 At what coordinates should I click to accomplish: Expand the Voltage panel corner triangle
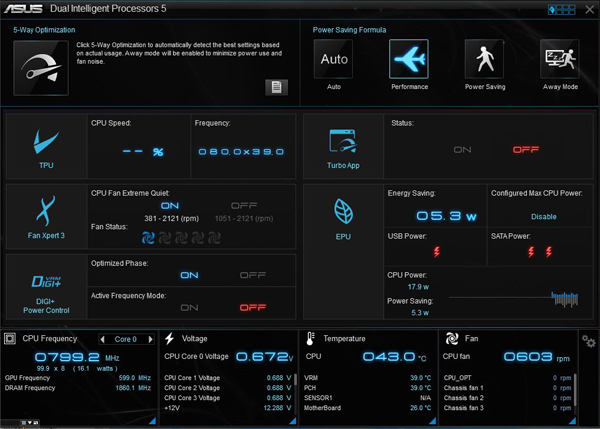[293, 421]
